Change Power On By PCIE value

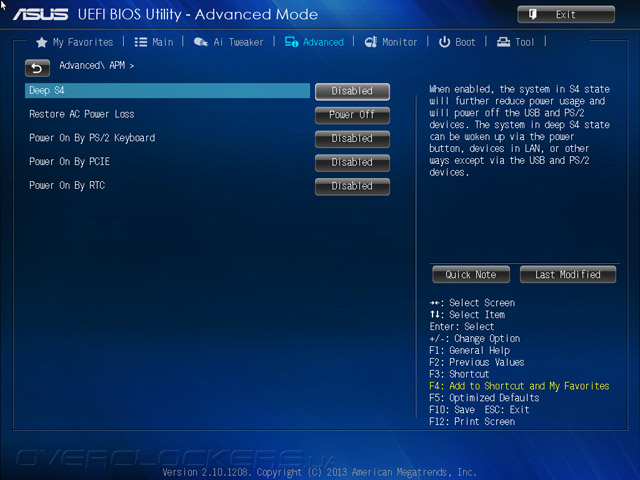click(x=352, y=162)
